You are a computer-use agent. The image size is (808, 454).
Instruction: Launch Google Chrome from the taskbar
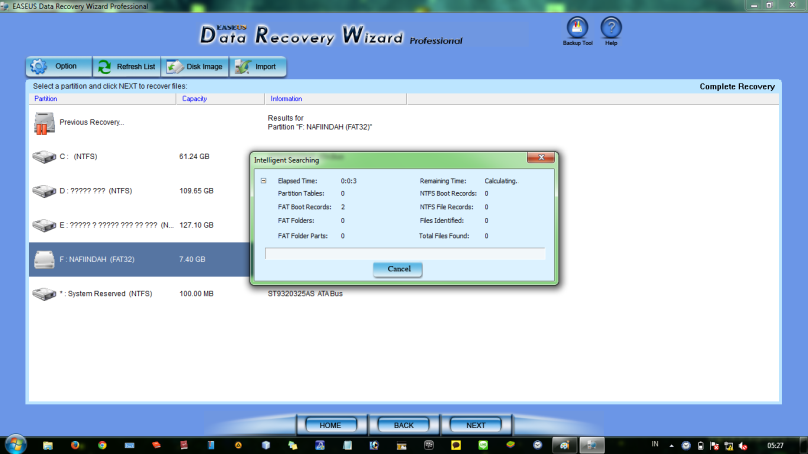point(103,445)
